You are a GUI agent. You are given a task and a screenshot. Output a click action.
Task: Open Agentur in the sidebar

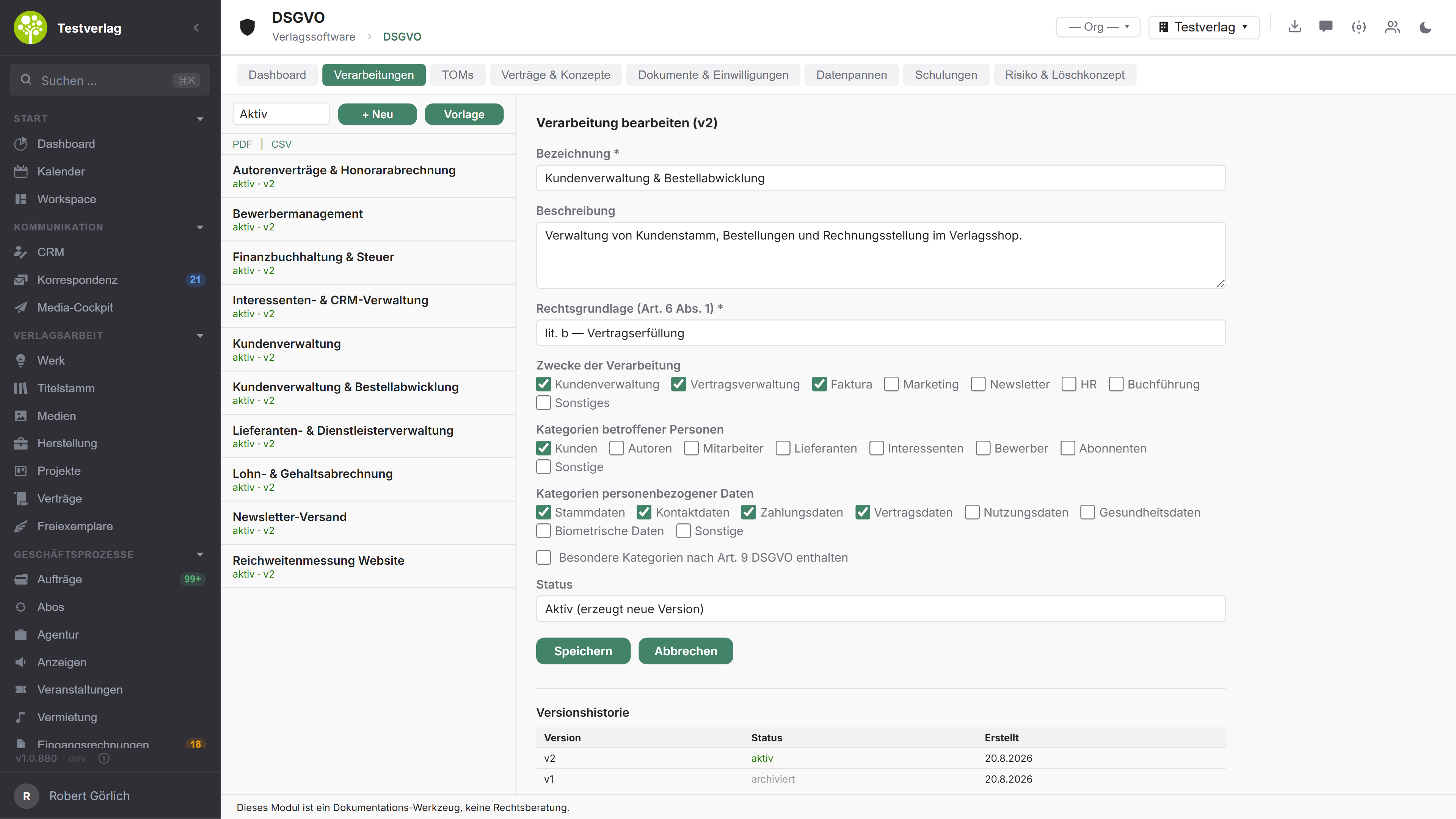click(x=110, y=635)
